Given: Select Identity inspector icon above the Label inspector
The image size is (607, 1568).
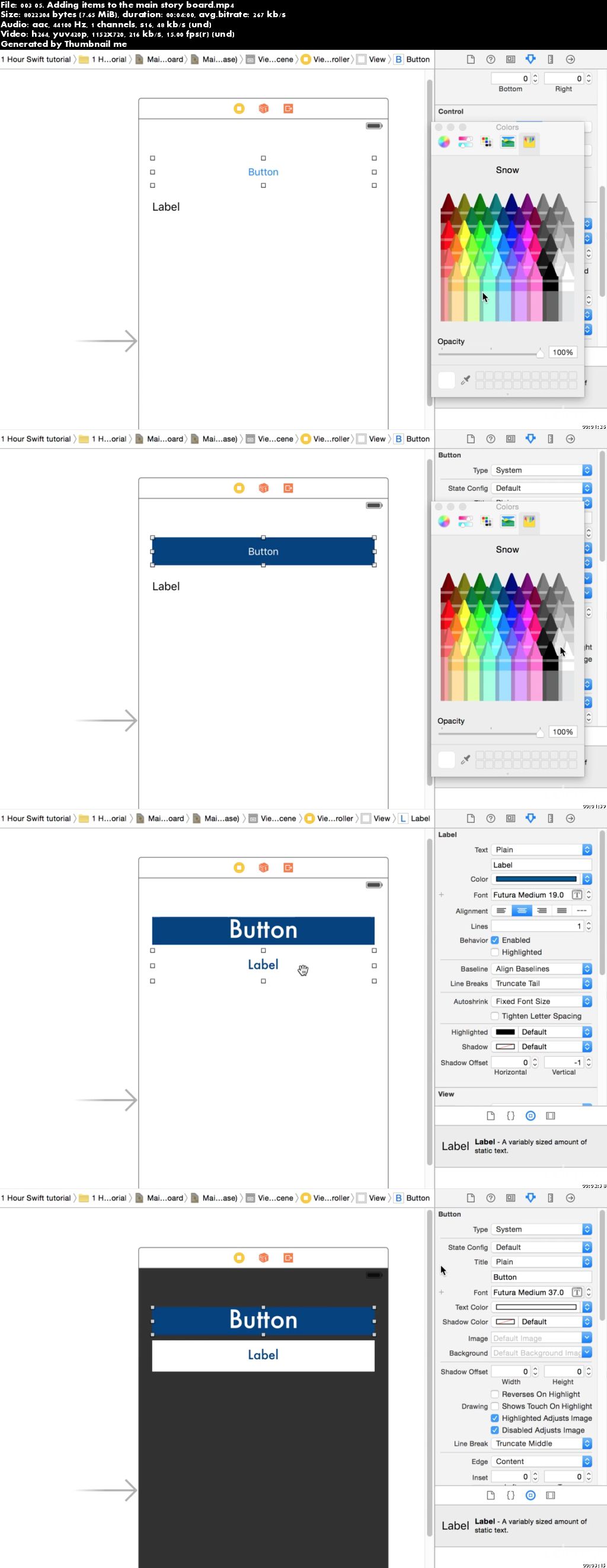Looking at the screenshot, I should click(x=511, y=818).
